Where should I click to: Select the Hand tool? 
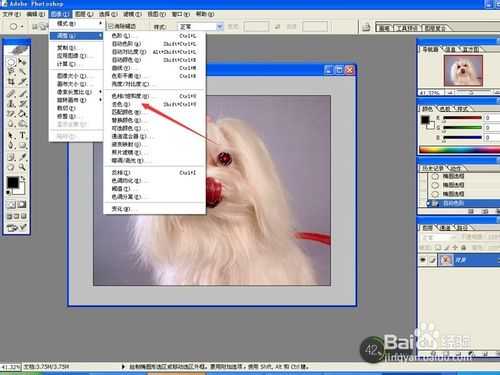coord(11,167)
